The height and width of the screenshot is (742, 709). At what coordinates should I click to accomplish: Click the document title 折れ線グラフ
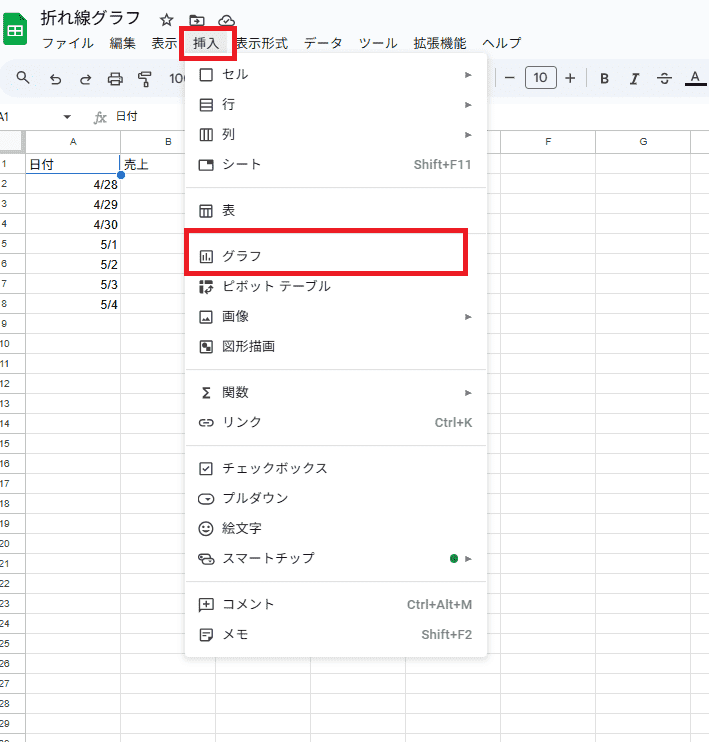click(x=90, y=18)
